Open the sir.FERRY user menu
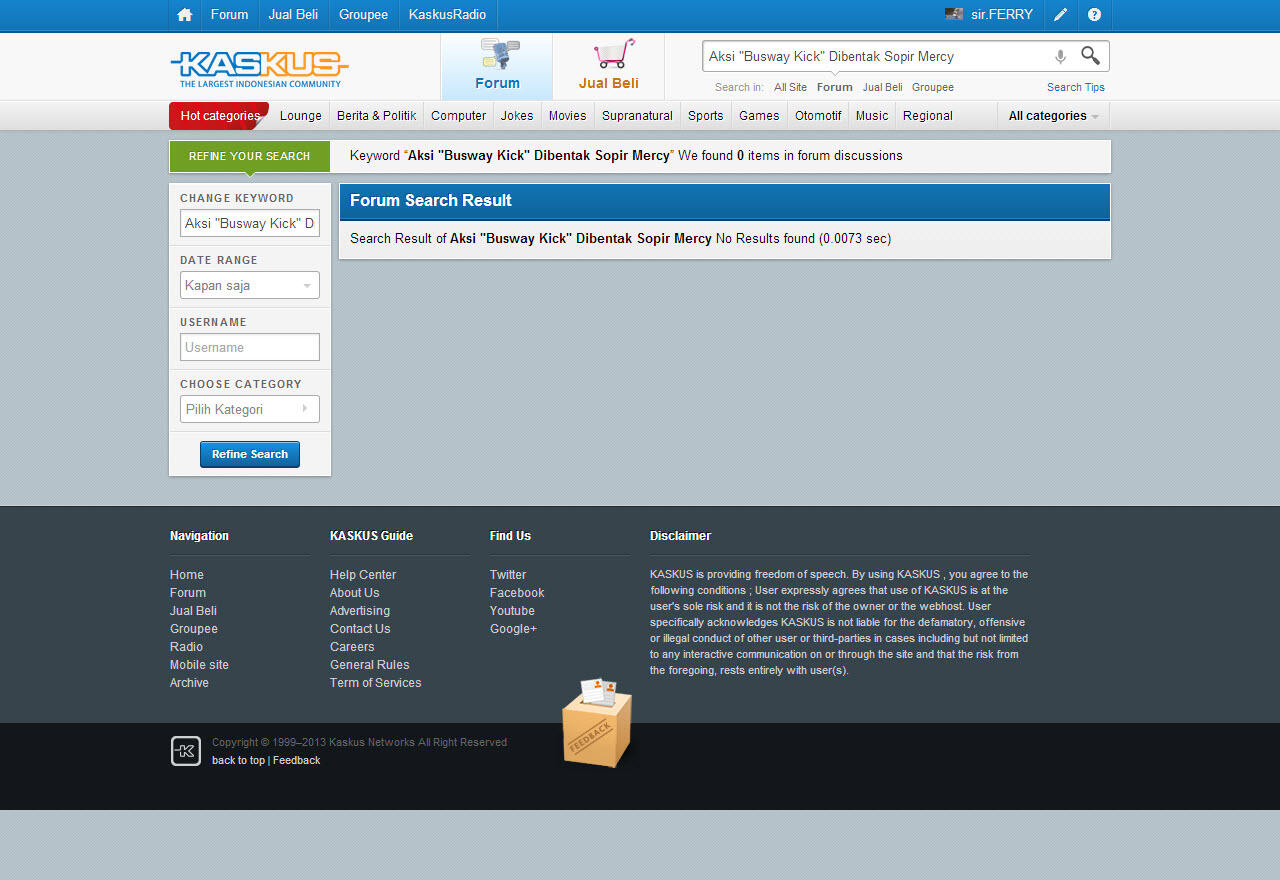This screenshot has width=1280, height=880. click(x=1002, y=15)
